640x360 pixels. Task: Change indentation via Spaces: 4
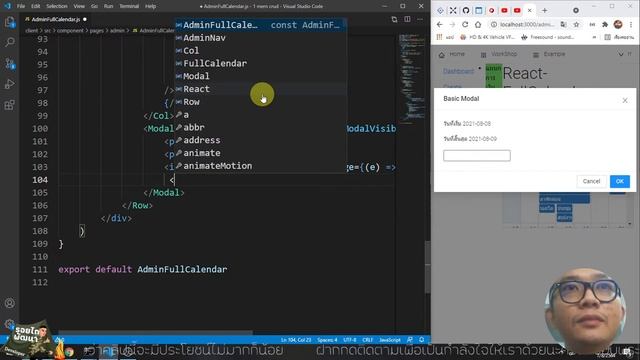click(327, 340)
